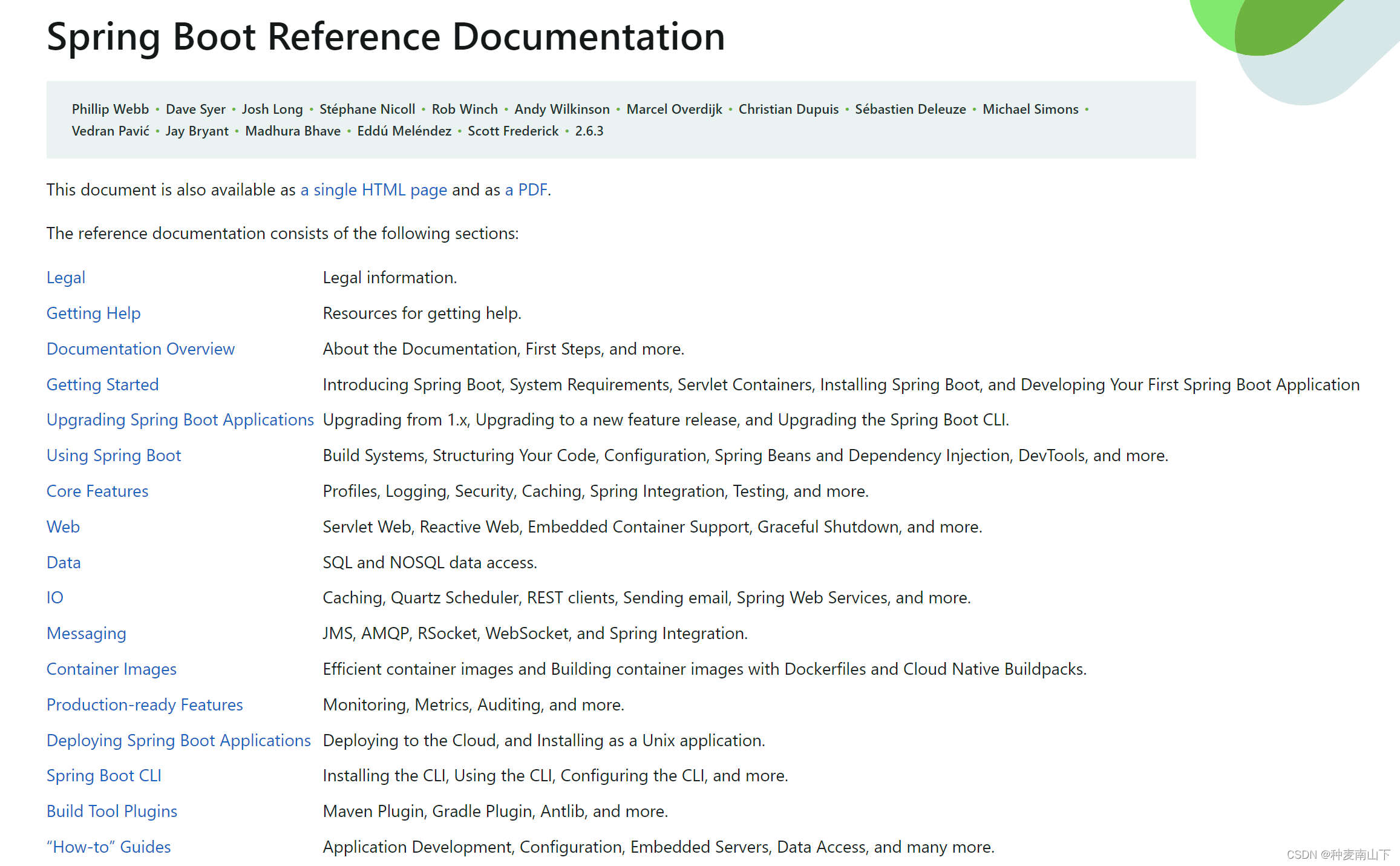
Task: Go to Spring Boot CLI section
Action: tap(104, 776)
